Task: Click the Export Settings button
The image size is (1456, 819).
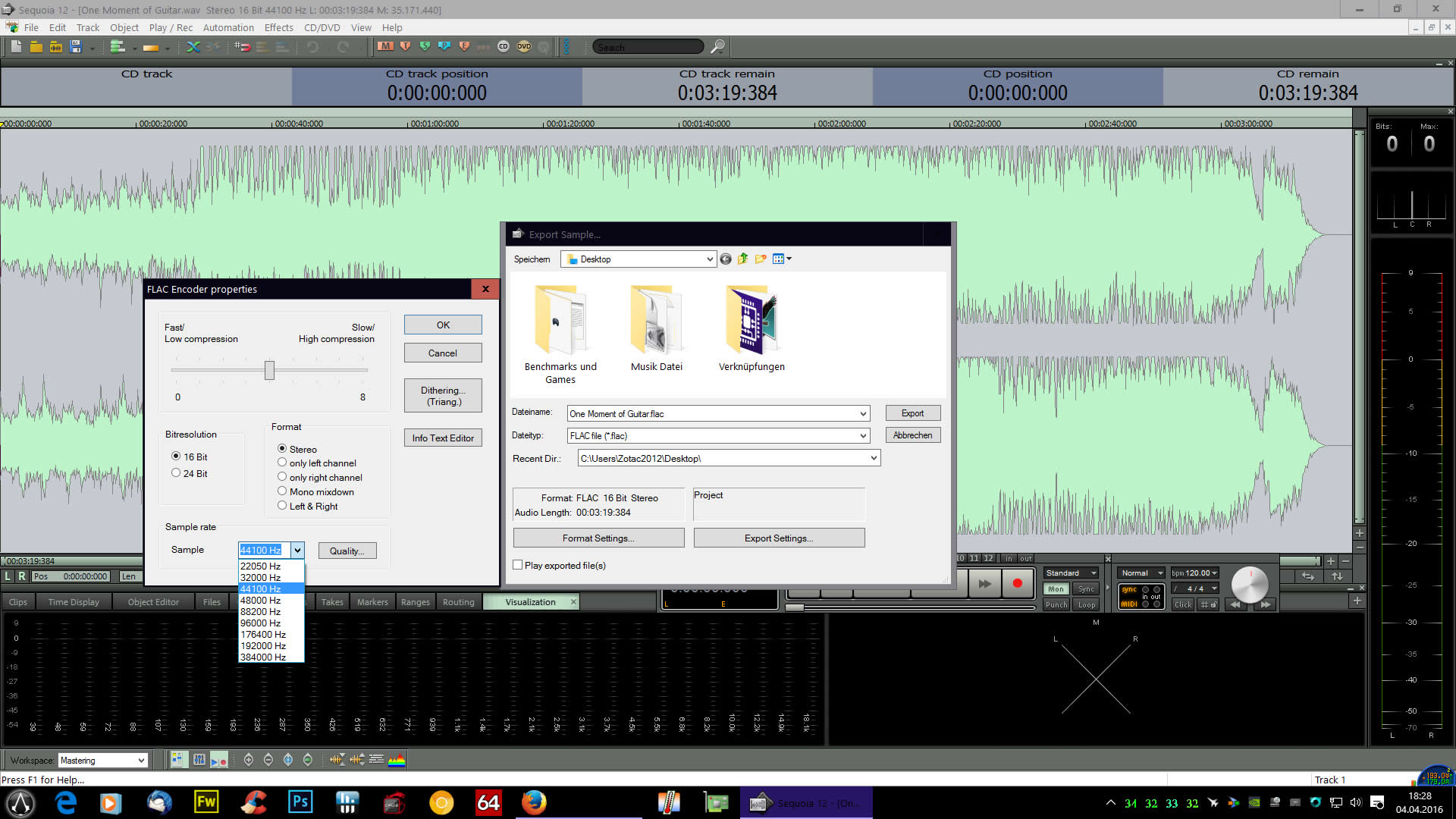Action: pyautogui.click(x=779, y=538)
